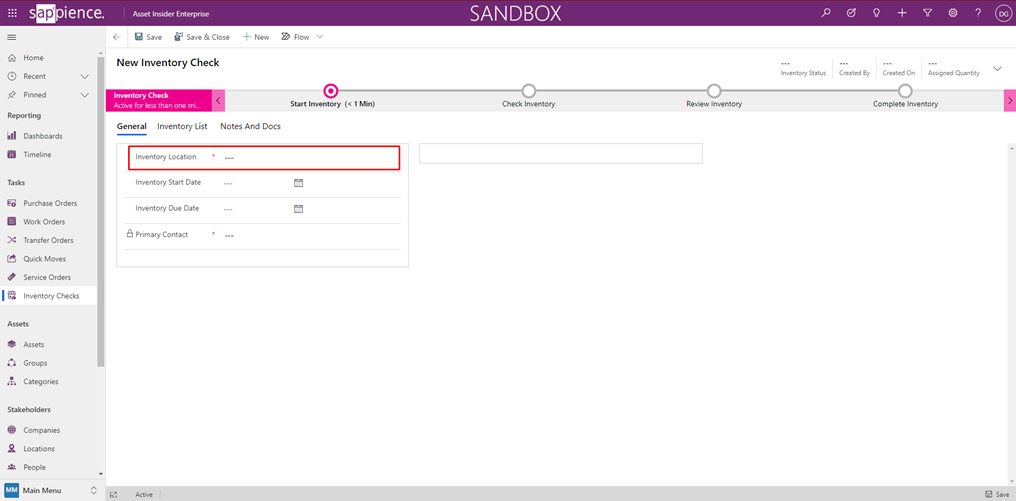Open the Flow dropdown chevron
Viewport: 1016px width, 501px height.
pos(320,37)
